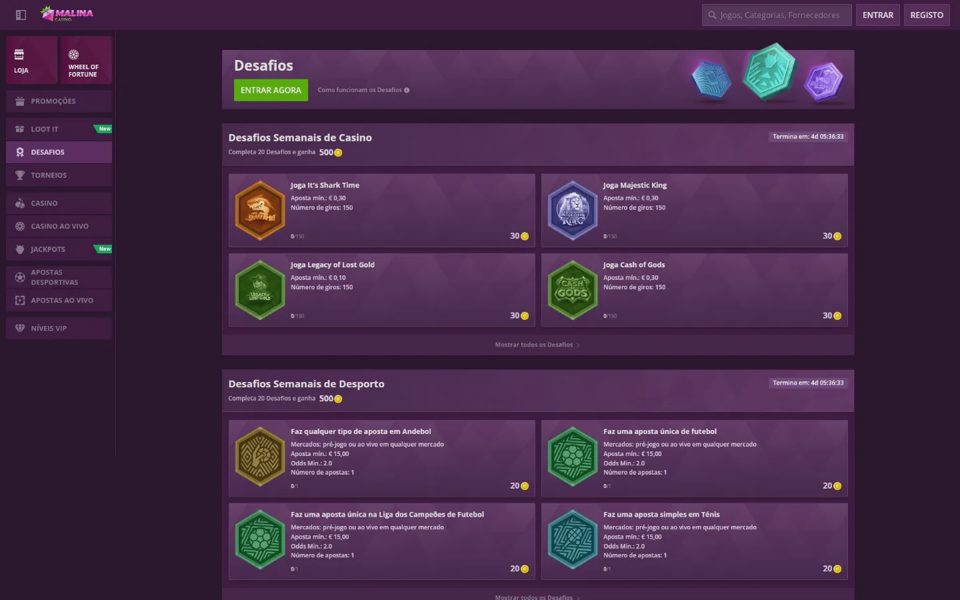Click the search magnifier icon
The image size is (960, 600).
tap(712, 15)
